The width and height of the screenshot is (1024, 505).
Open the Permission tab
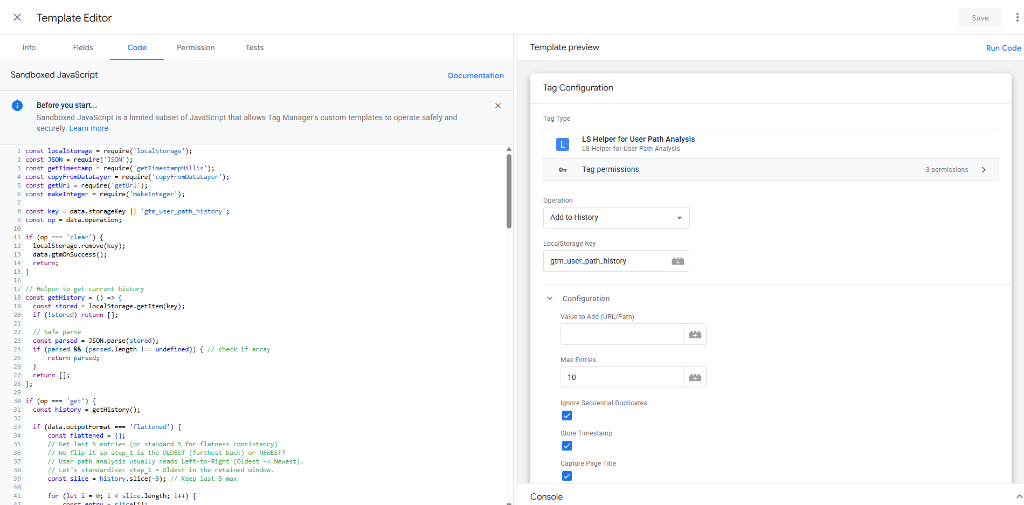(x=195, y=48)
